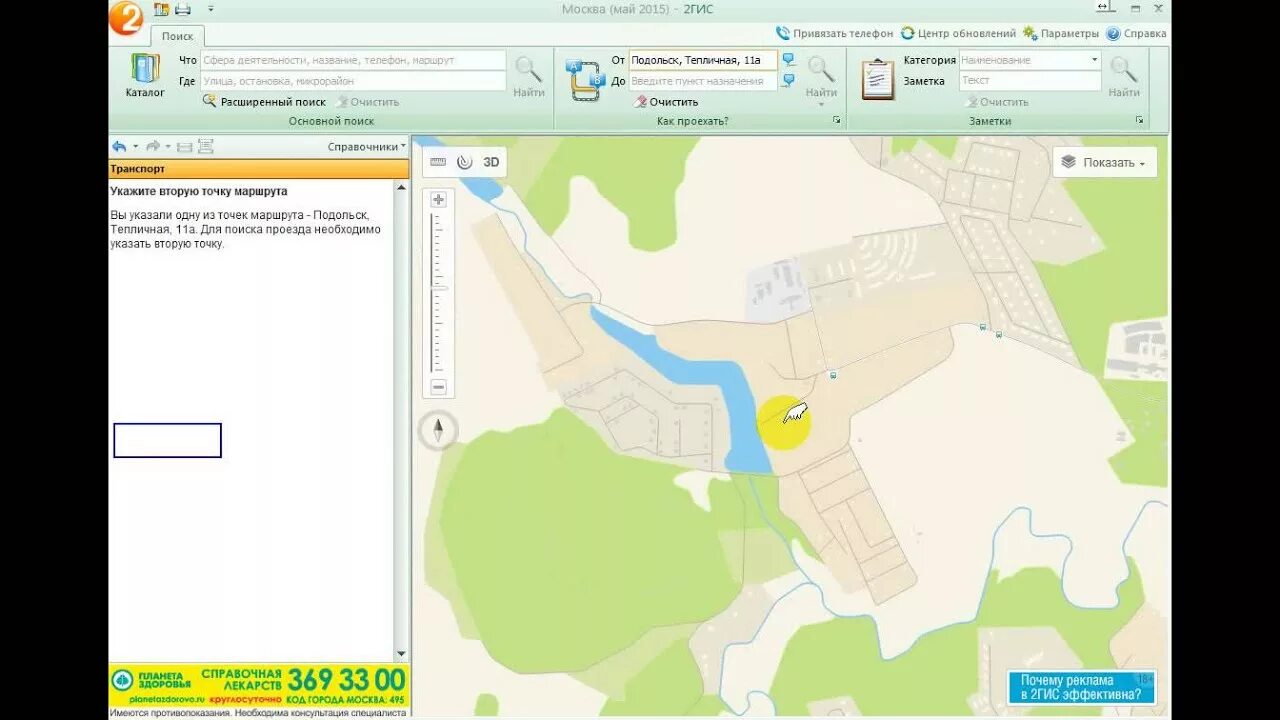Click the collapse-list icon in panel toolbar
Viewport: 1280px width, 720px height.
(185, 146)
